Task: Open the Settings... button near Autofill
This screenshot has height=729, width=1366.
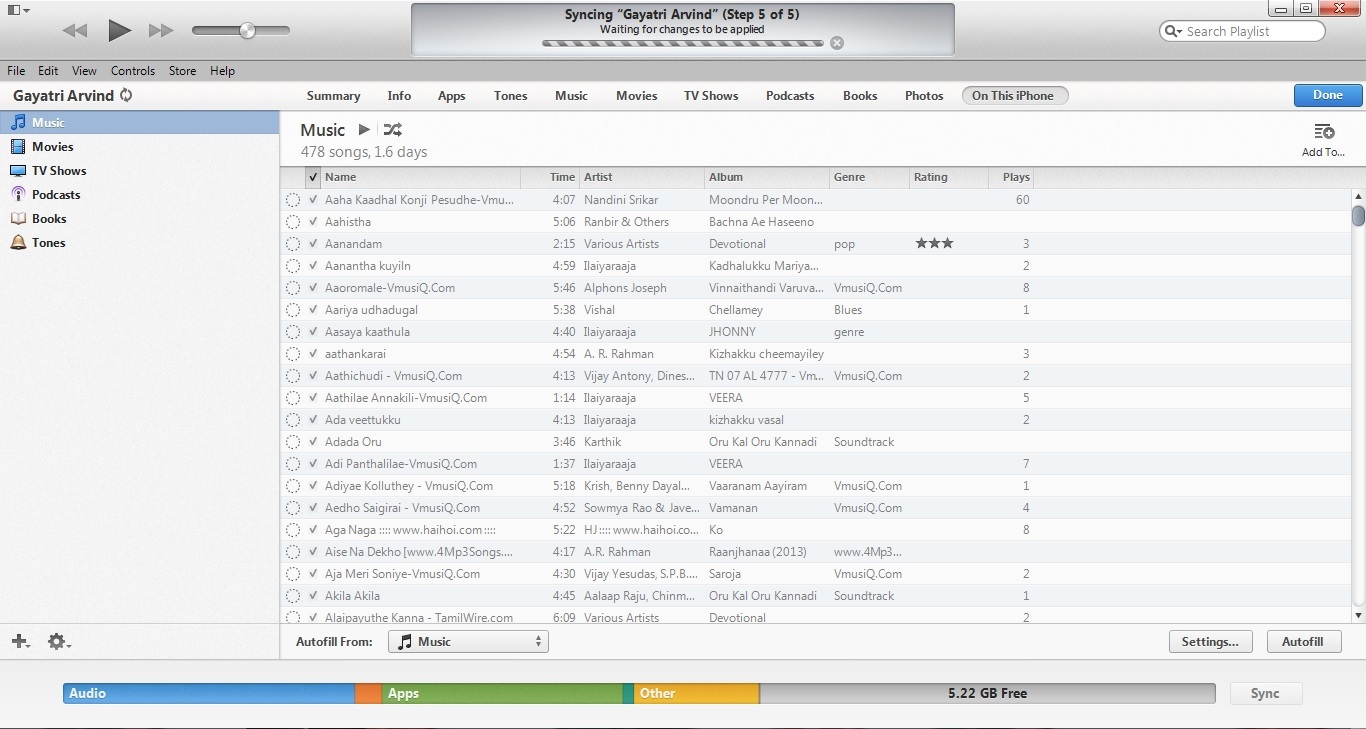Action: coord(1210,642)
